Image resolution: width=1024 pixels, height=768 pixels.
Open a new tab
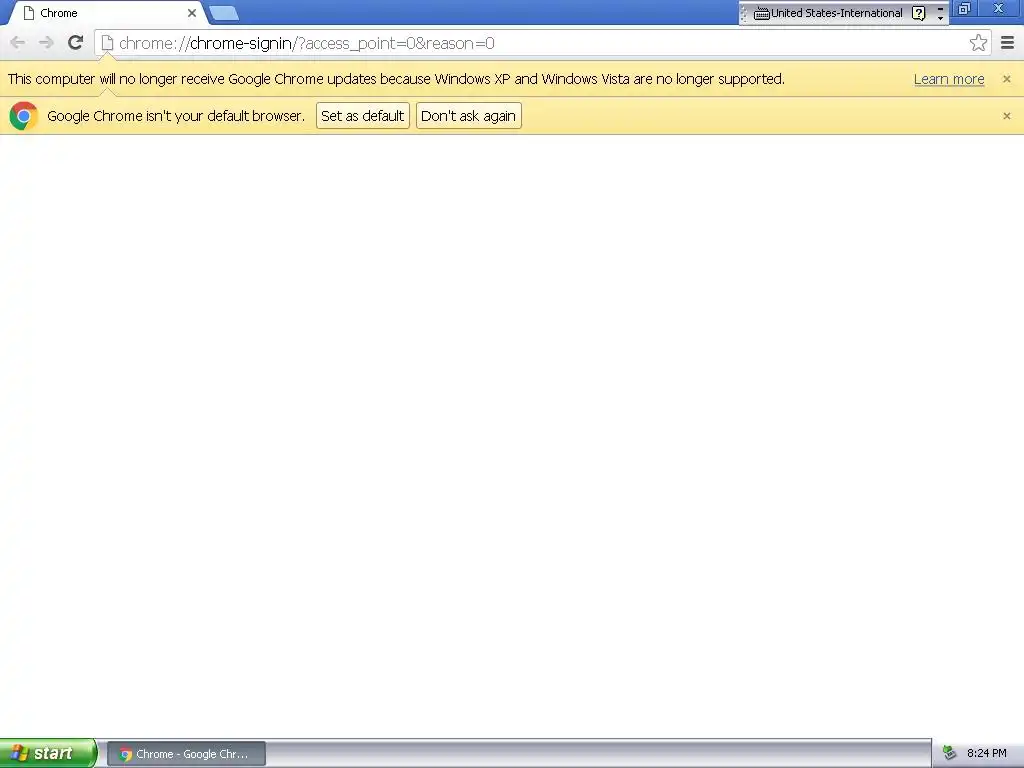point(224,13)
